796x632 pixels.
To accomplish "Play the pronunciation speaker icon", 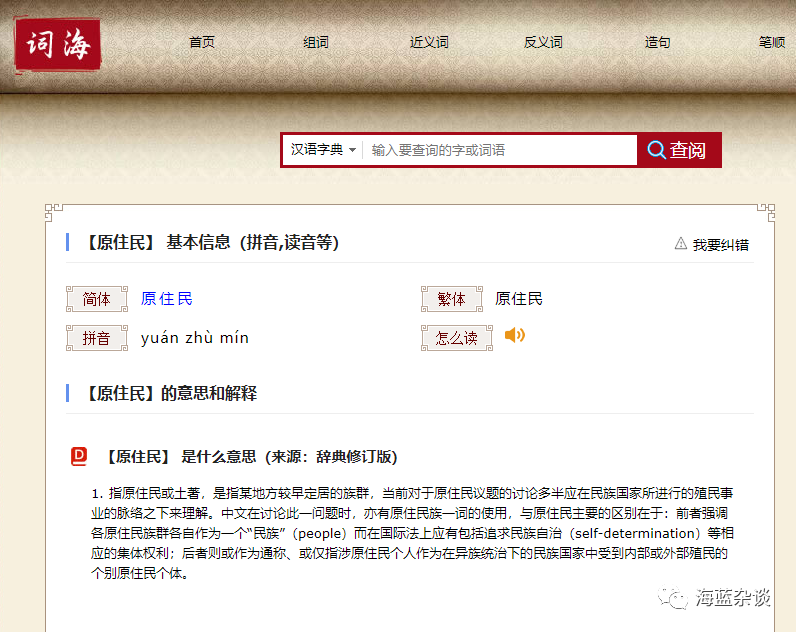I will coord(514,335).
